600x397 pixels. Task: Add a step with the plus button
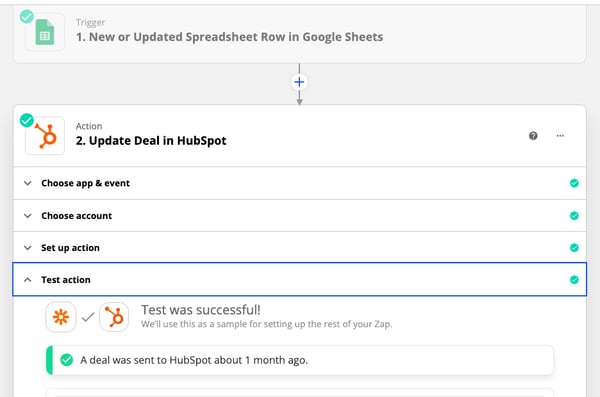coord(299,82)
